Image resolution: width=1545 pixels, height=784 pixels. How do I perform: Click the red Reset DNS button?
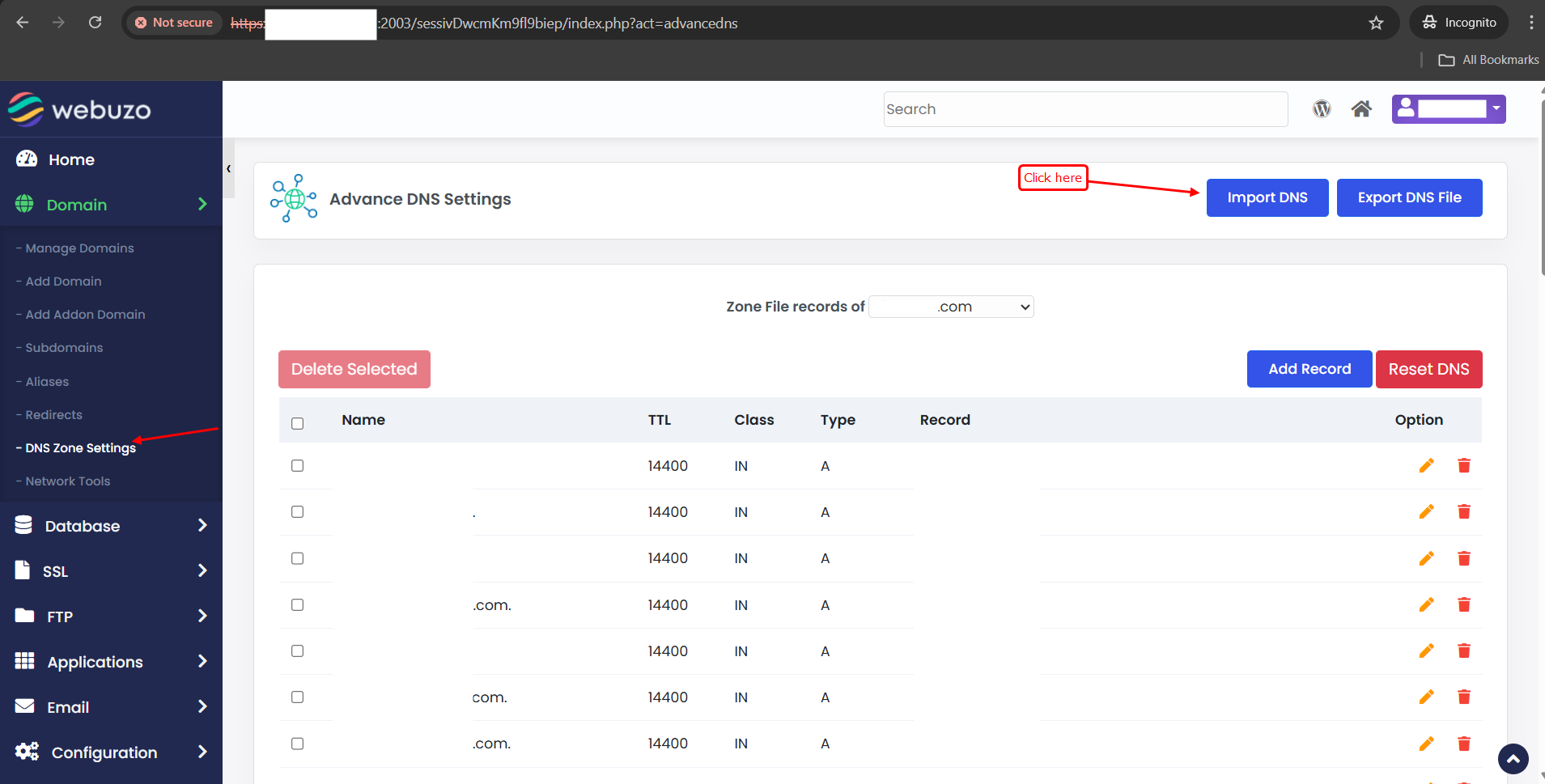tap(1429, 369)
